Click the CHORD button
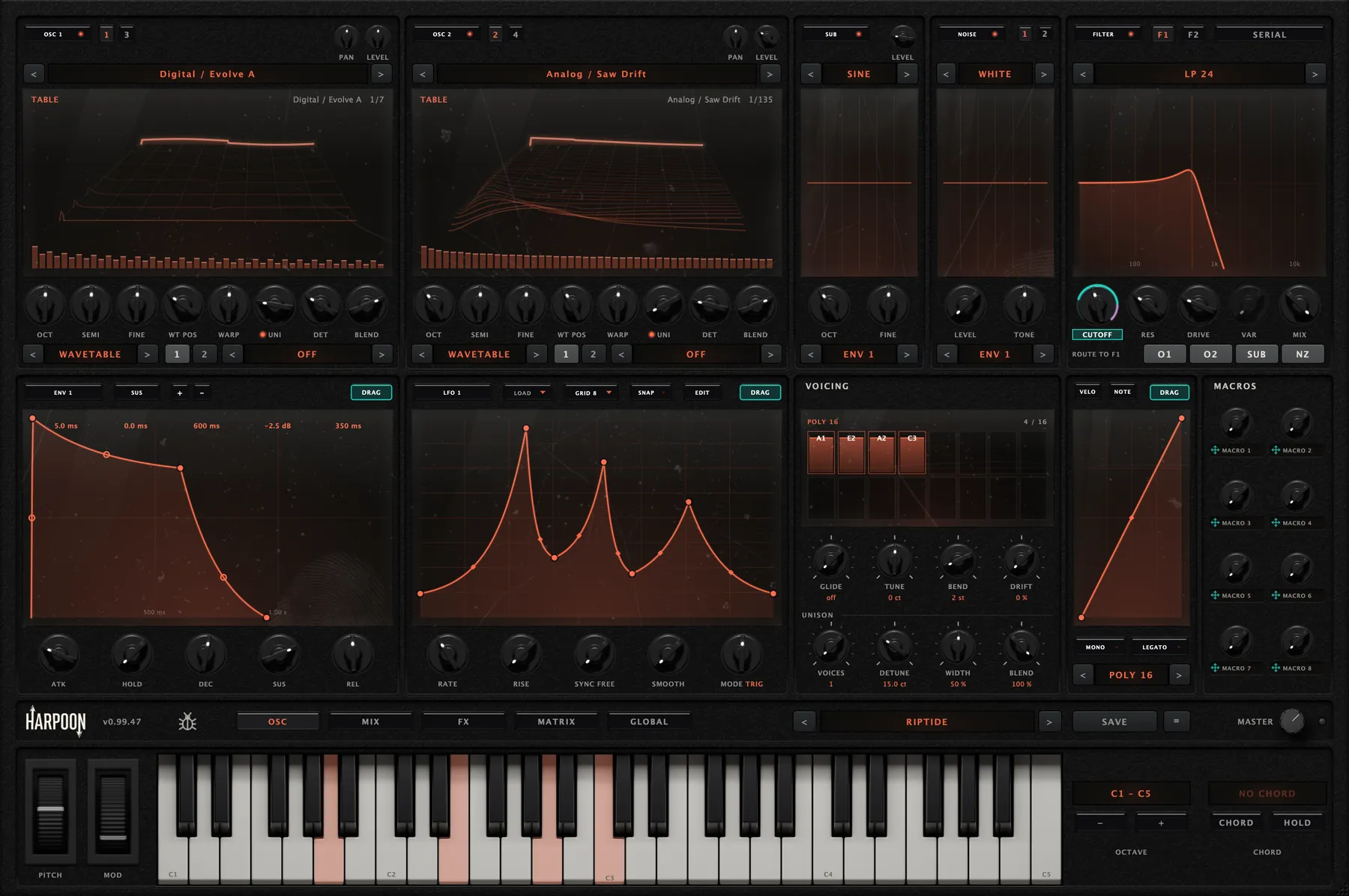 1236,823
